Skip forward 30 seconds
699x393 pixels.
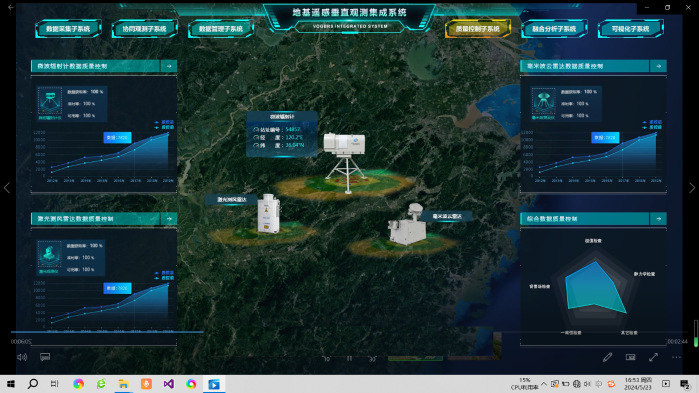pos(372,358)
